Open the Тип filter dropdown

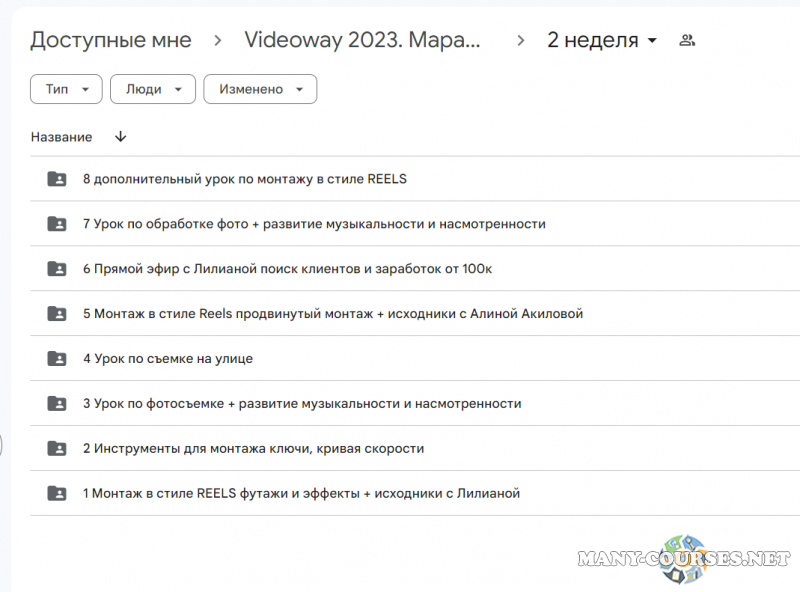point(66,89)
